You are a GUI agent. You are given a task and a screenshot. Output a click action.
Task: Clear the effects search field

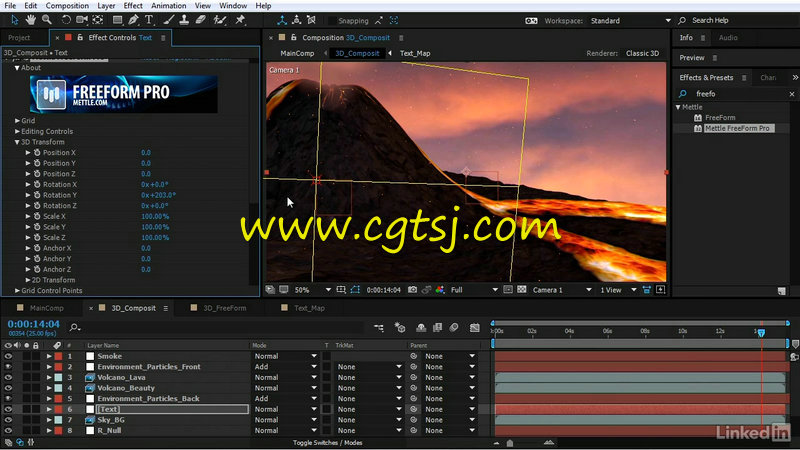tap(791, 94)
